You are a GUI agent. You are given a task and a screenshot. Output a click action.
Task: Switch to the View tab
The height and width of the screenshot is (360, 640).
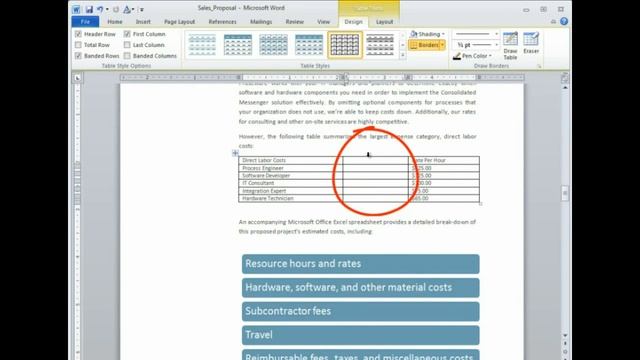(x=323, y=22)
